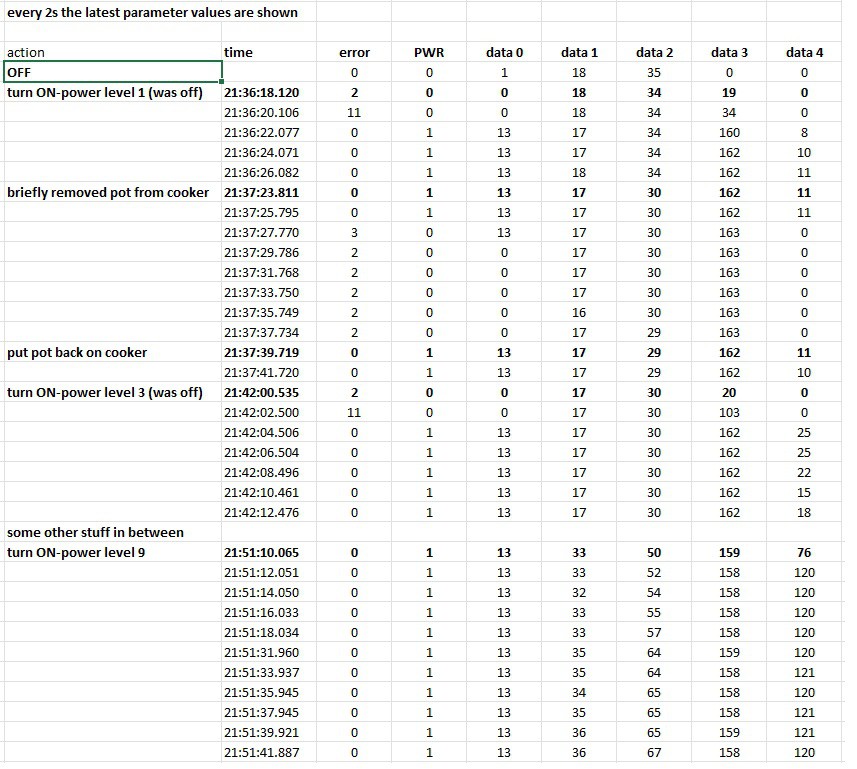Click 'turn ON-power level 3 (was off)' cell
857x769 pixels.
coord(105,392)
